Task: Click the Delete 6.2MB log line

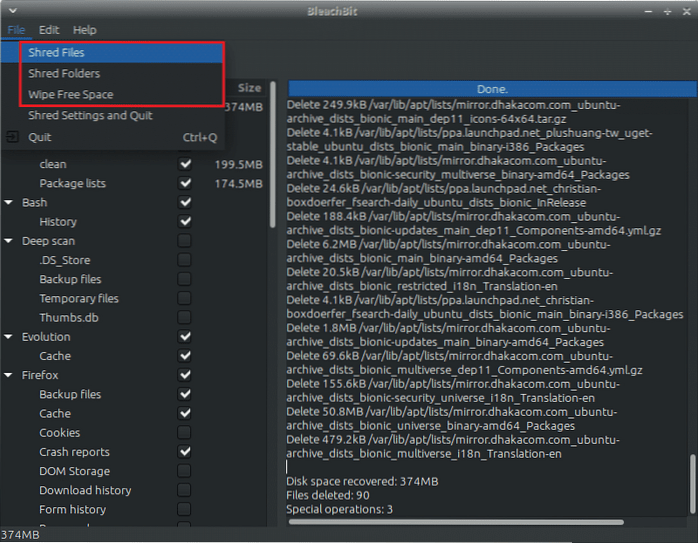Action: coord(448,251)
